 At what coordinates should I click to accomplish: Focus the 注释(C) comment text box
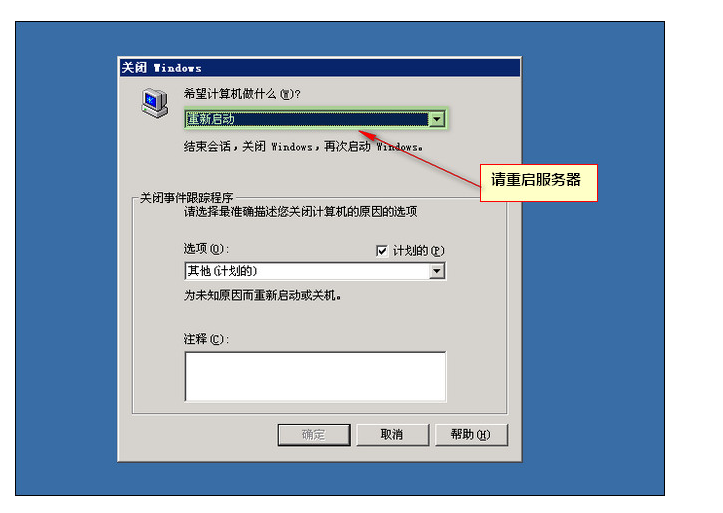315,377
